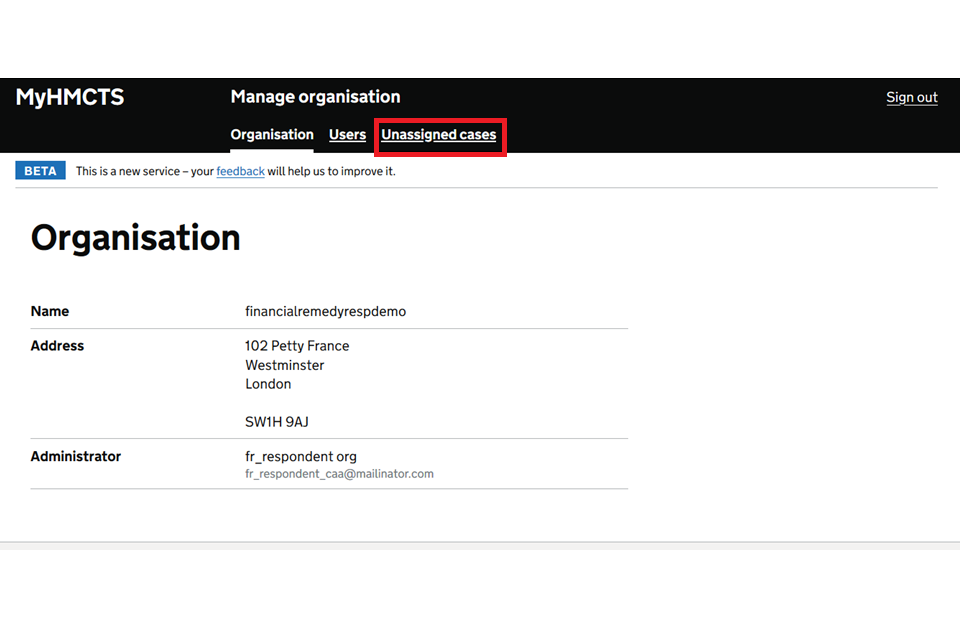Select the organisation name financialremedyrespdemo
The image size is (960, 640).
(x=325, y=311)
